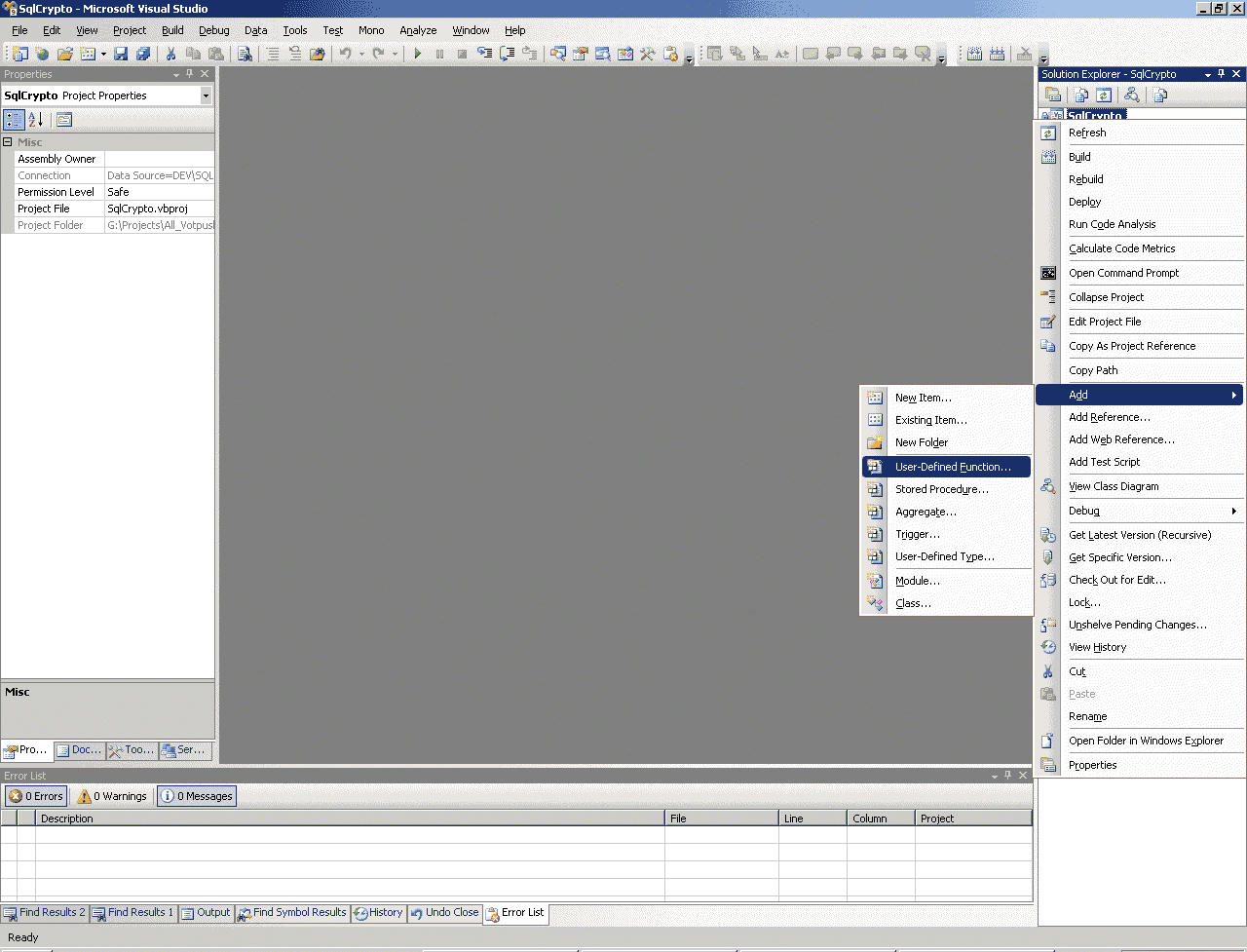Viewport: 1247px width, 952px height.
Task: Switch to the Find Symbol Results tab
Action: click(292, 913)
